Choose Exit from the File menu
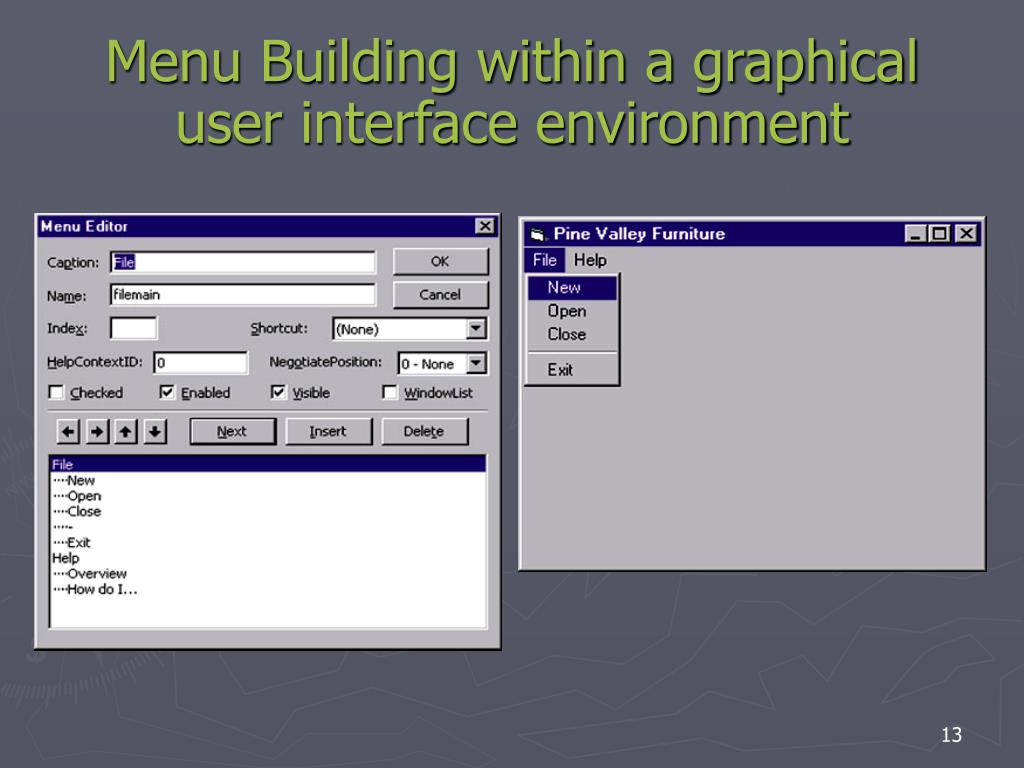1024x768 pixels. pos(572,370)
